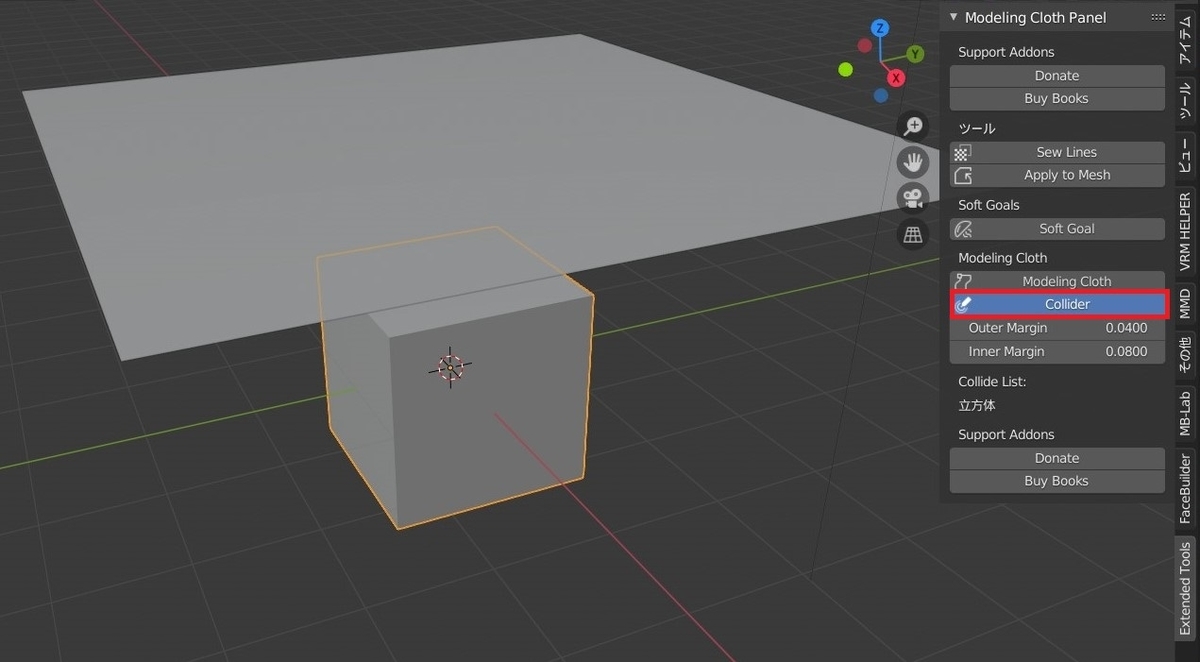Click the Y axis gizmo circle

tap(915, 54)
